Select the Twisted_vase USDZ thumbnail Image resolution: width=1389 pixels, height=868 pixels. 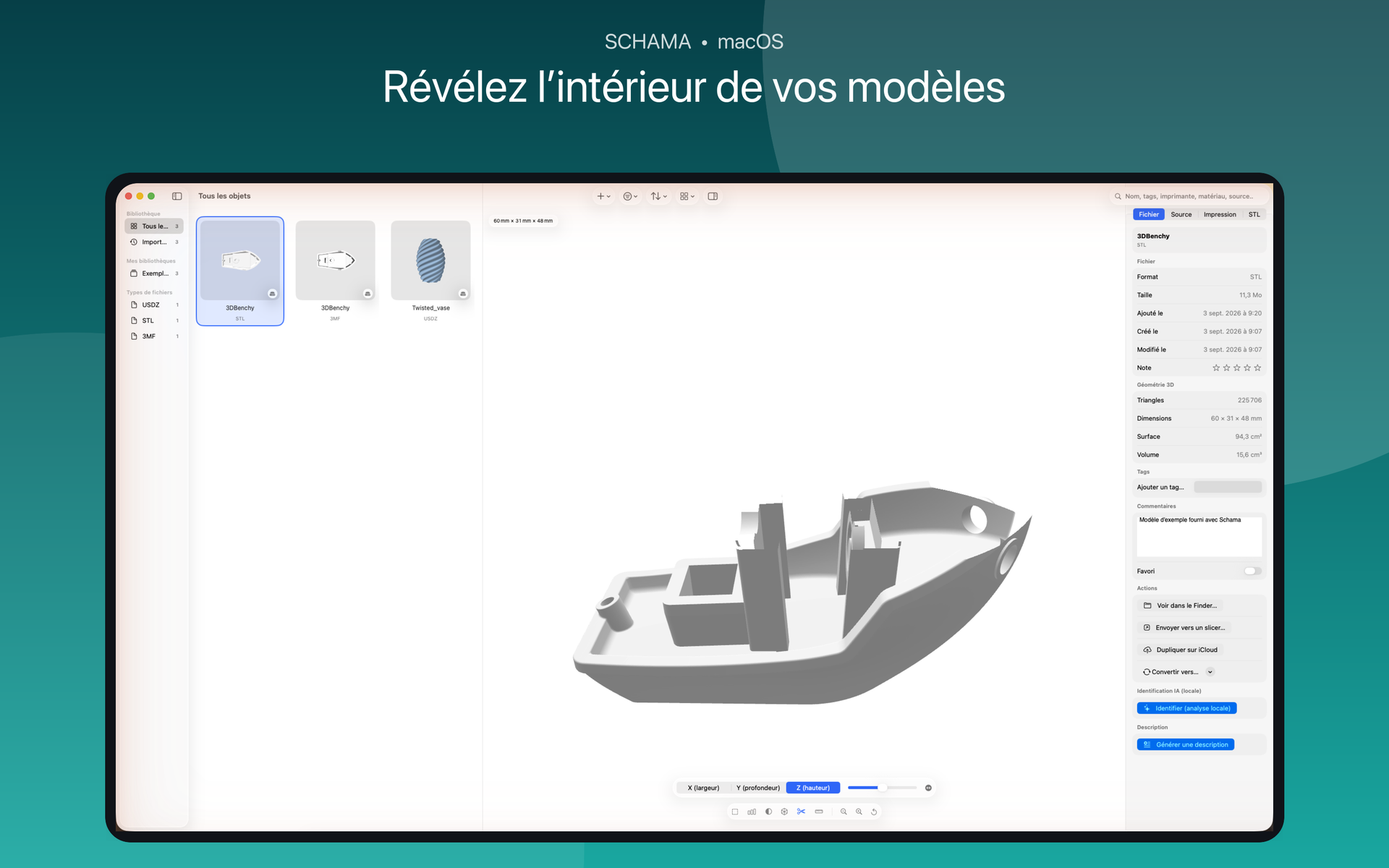430,271
